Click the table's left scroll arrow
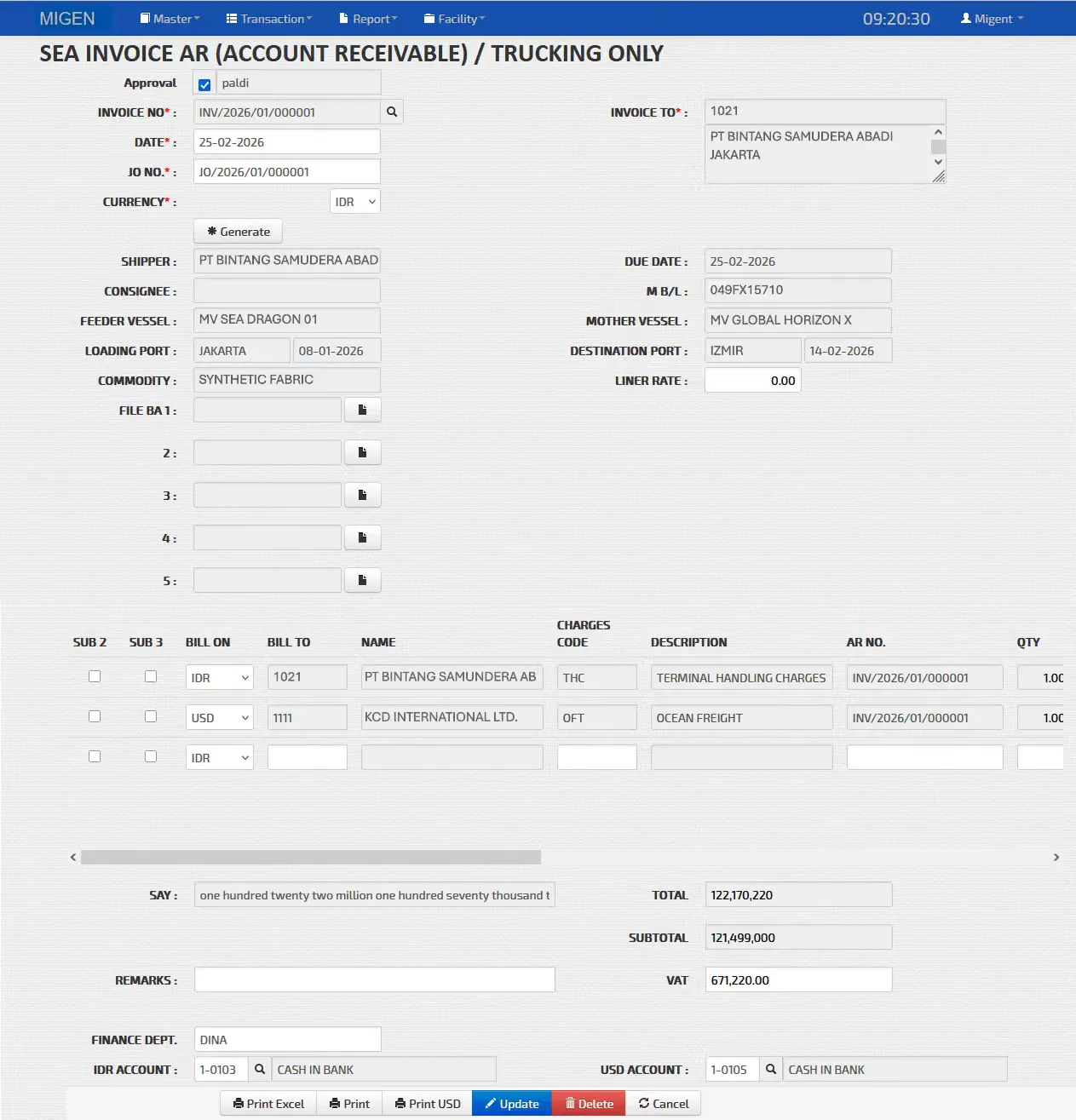Viewport: 1076px width, 1120px height. (73, 857)
